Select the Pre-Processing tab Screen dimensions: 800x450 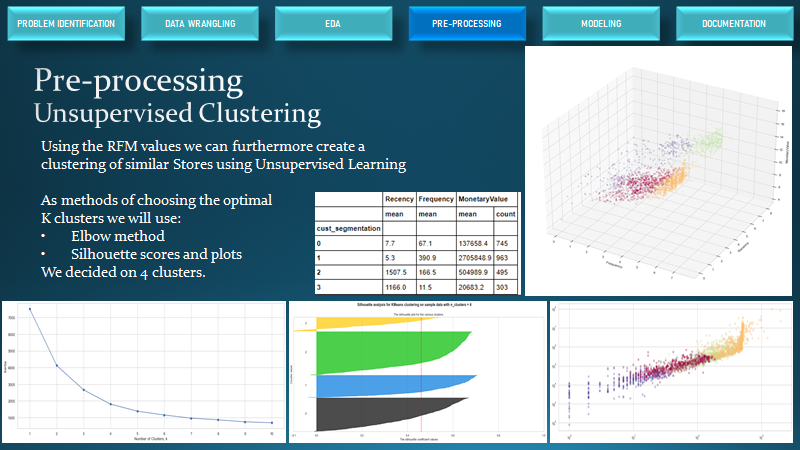[x=467, y=23]
